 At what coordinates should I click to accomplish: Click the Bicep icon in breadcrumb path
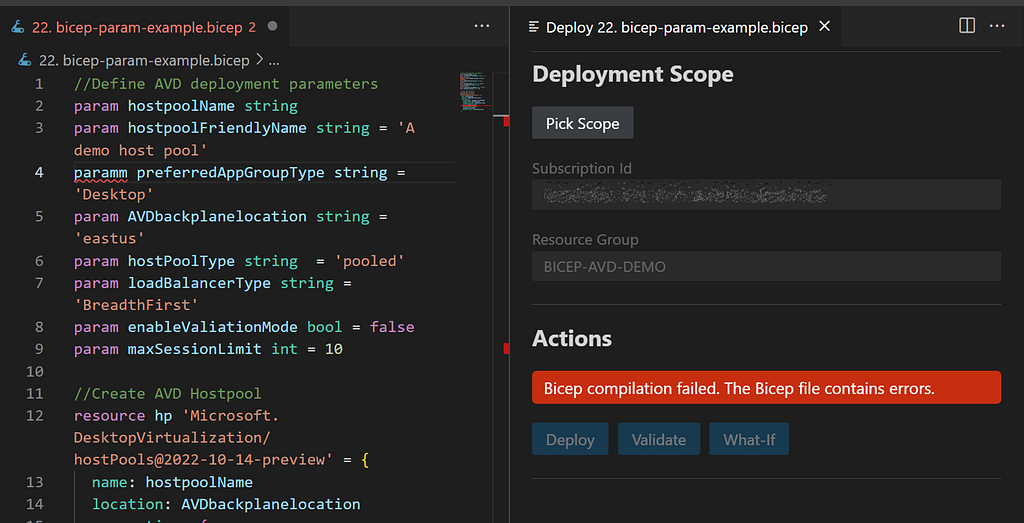click(25, 61)
